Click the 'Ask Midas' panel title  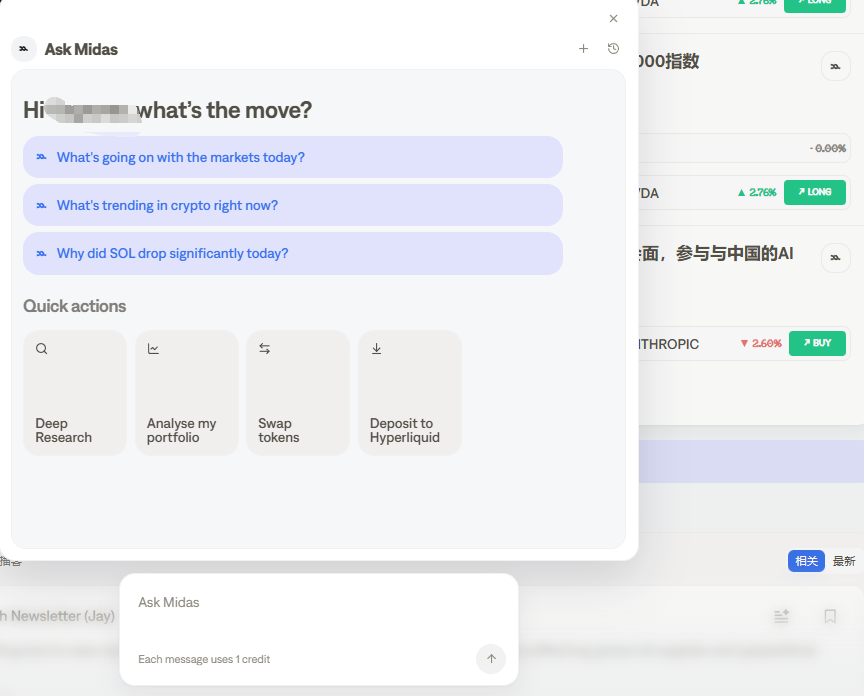(81, 50)
